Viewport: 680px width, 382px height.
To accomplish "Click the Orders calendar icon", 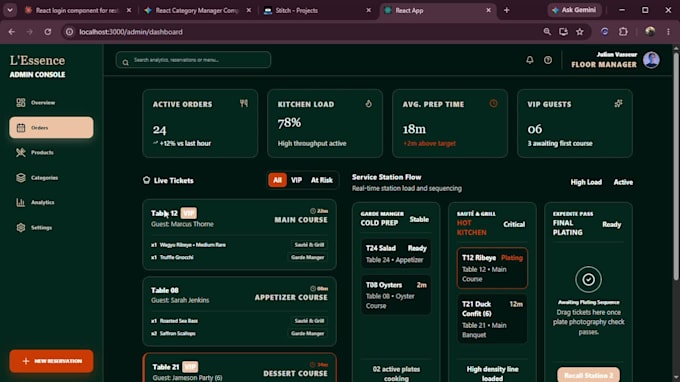I will [20, 127].
